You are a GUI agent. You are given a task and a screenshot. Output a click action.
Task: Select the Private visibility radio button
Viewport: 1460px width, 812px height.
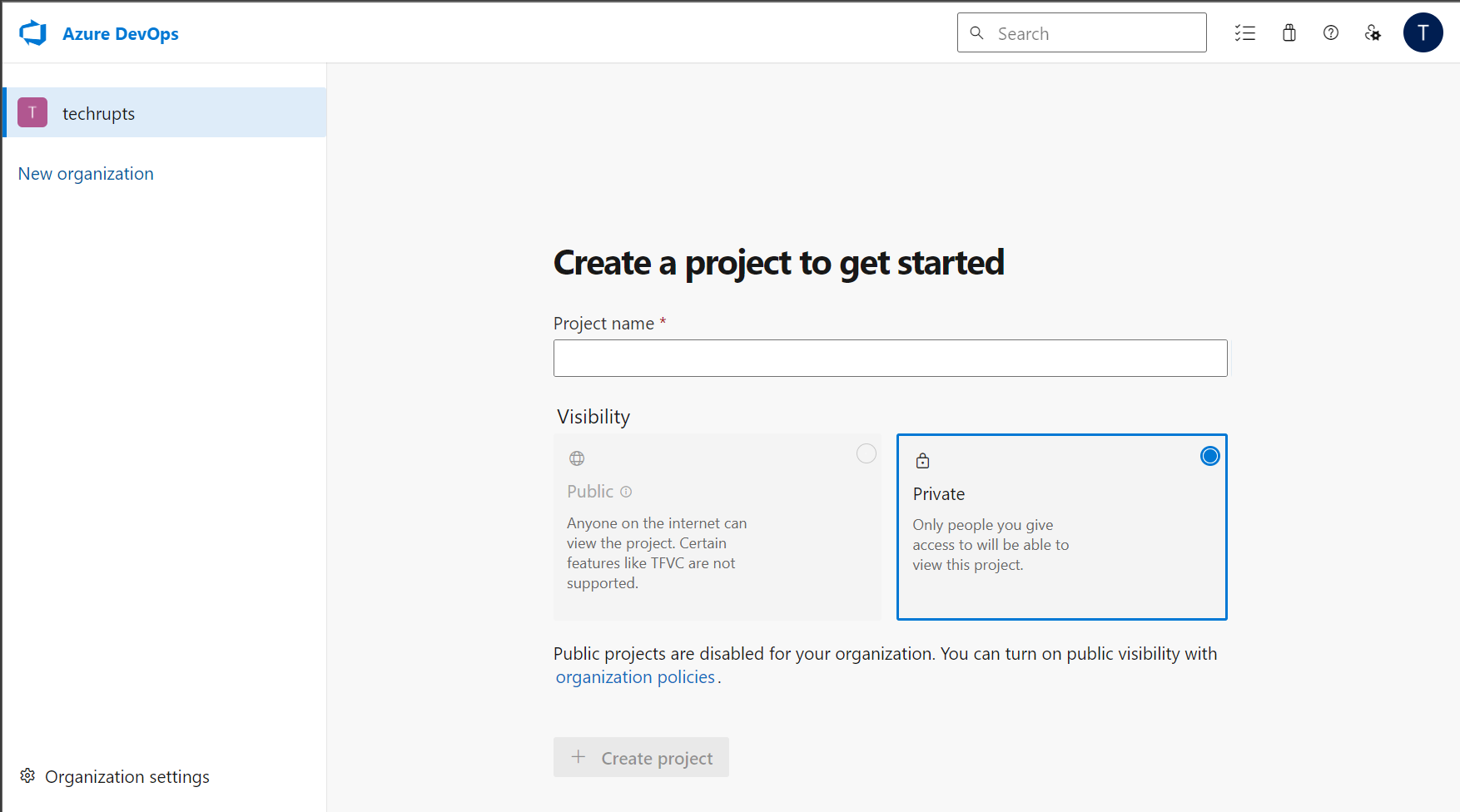click(x=1209, y=456)
